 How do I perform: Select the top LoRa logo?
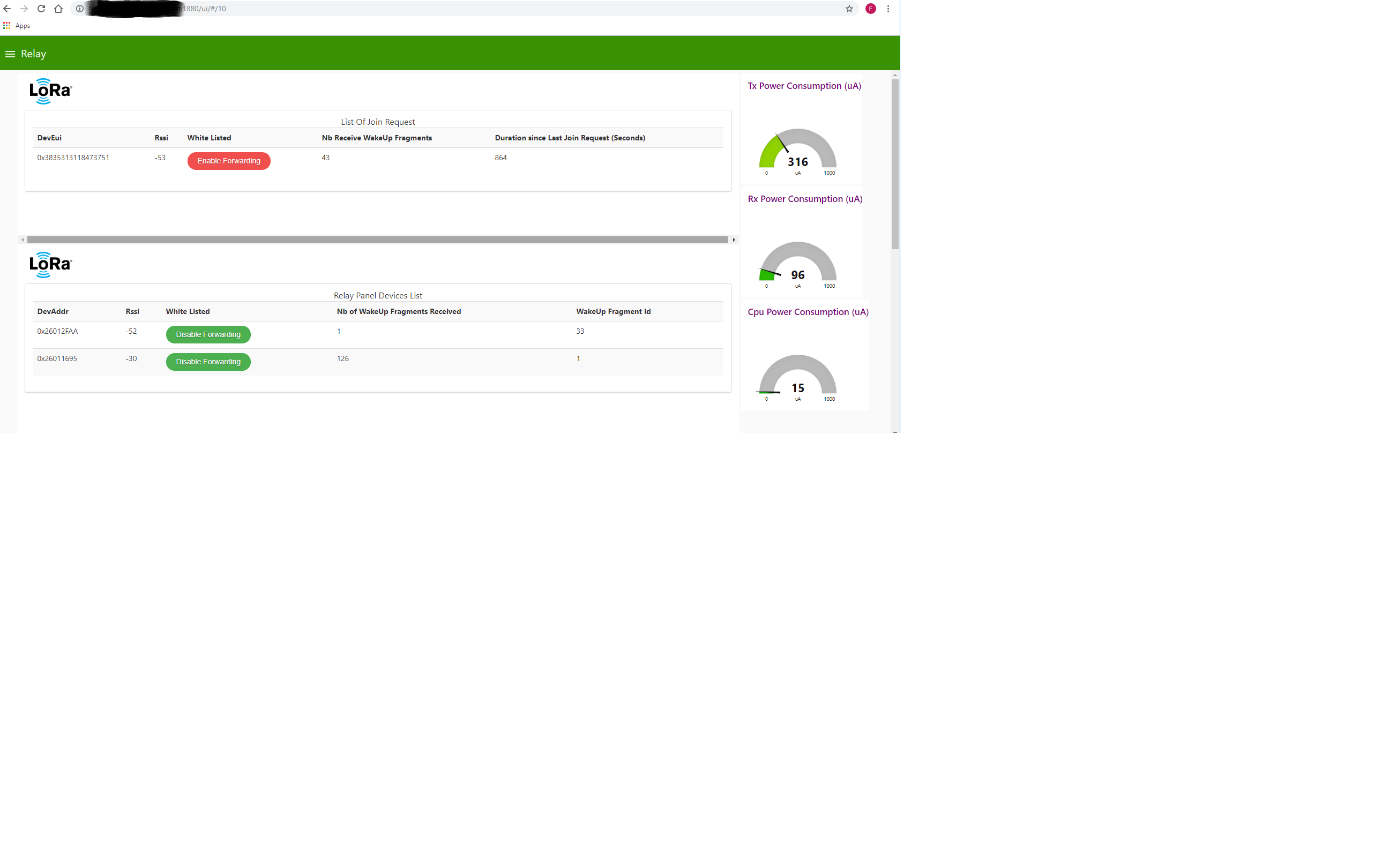50,90
